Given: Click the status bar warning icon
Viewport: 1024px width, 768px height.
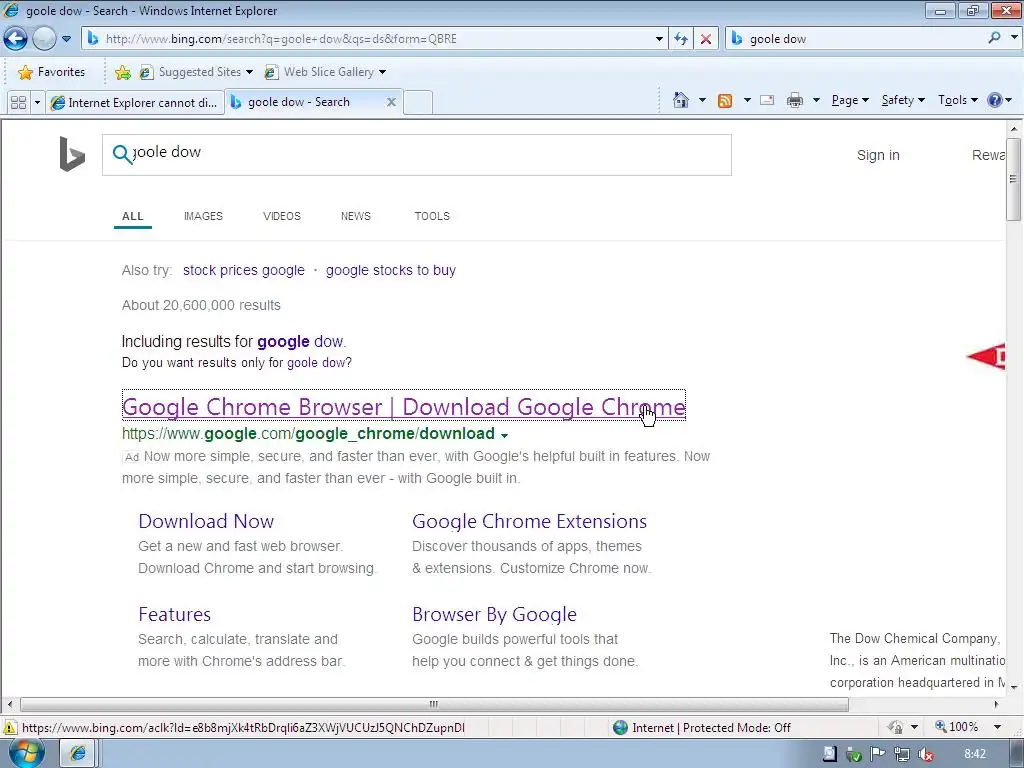Looking at the screenshot, I should coord(10,728).
